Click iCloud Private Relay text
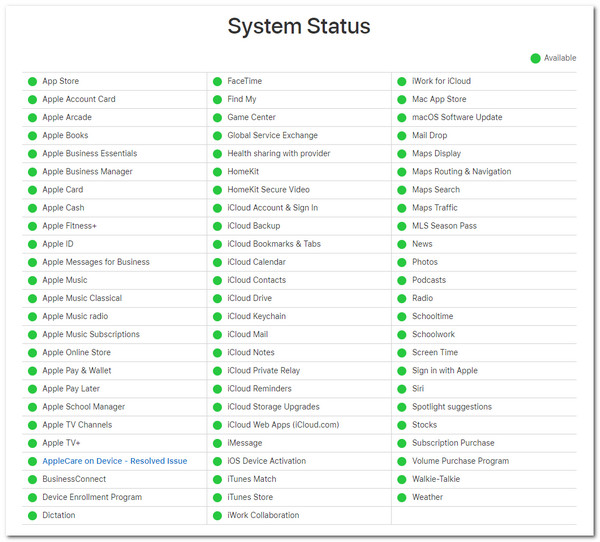600x542 pixels. (x=264, y=371)
